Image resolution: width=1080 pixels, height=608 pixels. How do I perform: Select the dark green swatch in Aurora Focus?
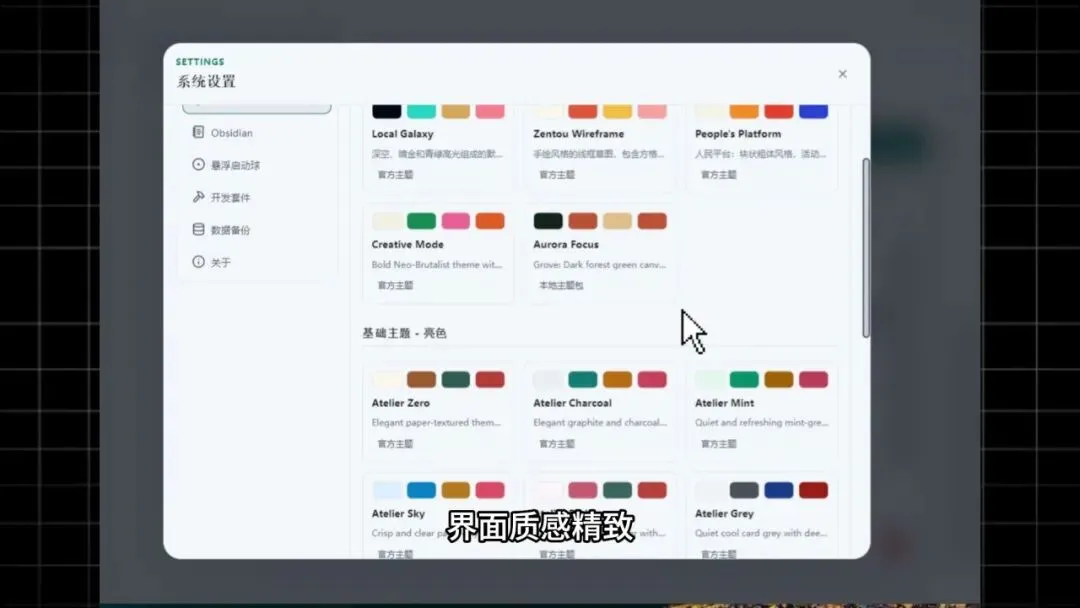[548, 221]
